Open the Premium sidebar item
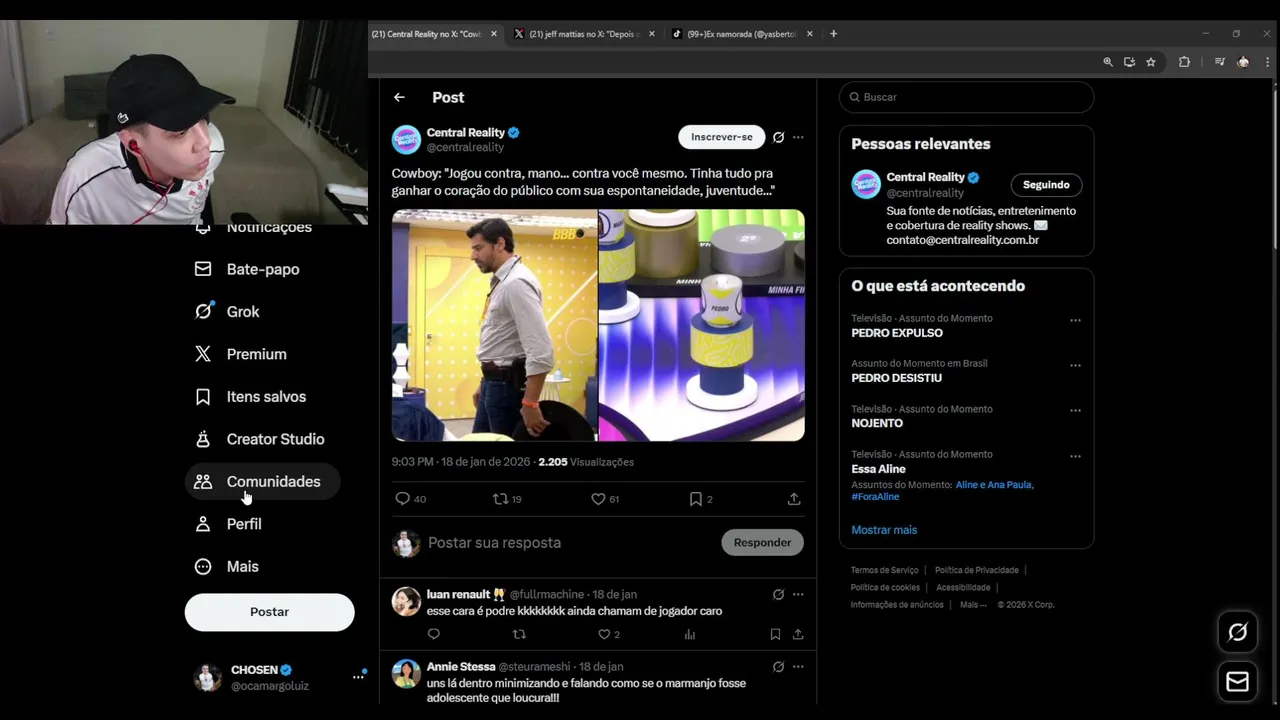Image resolution: width=1280 pixels, height=720 pixels. [x=241, y=354]
